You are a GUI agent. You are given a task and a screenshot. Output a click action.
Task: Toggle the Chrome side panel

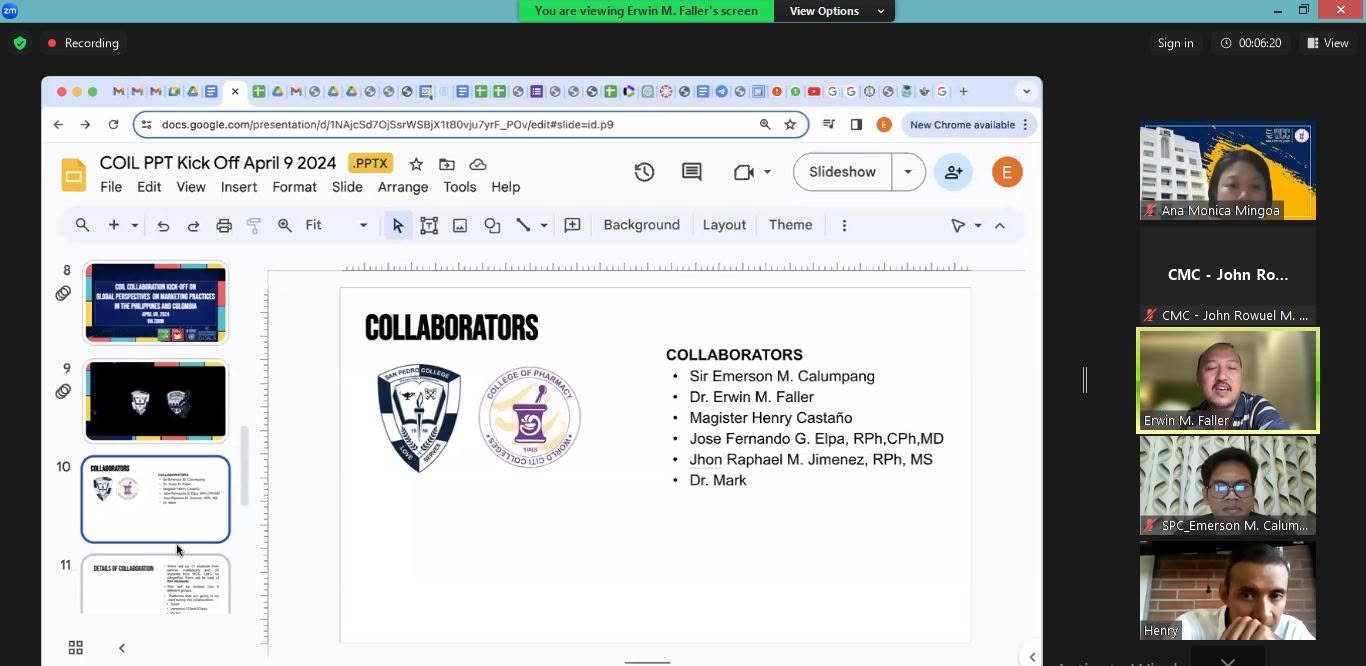(x=856, y=125)
